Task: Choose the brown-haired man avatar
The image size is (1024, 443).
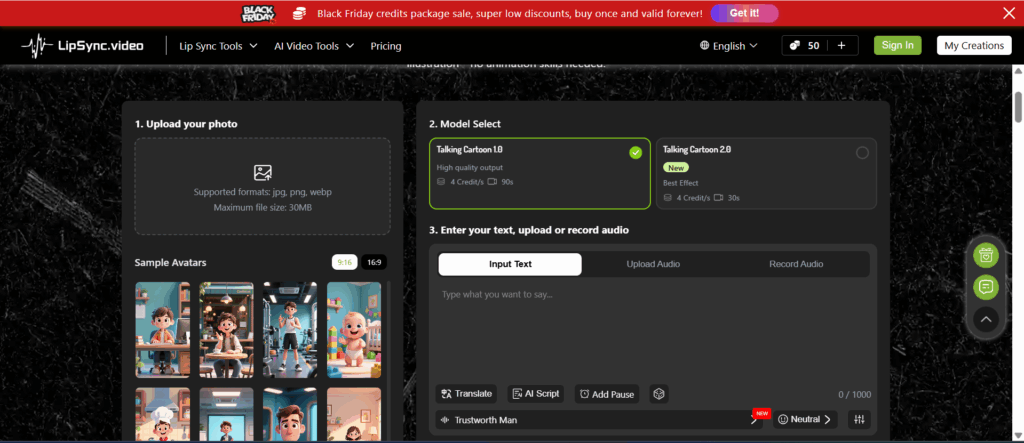Action: point(290,414)
